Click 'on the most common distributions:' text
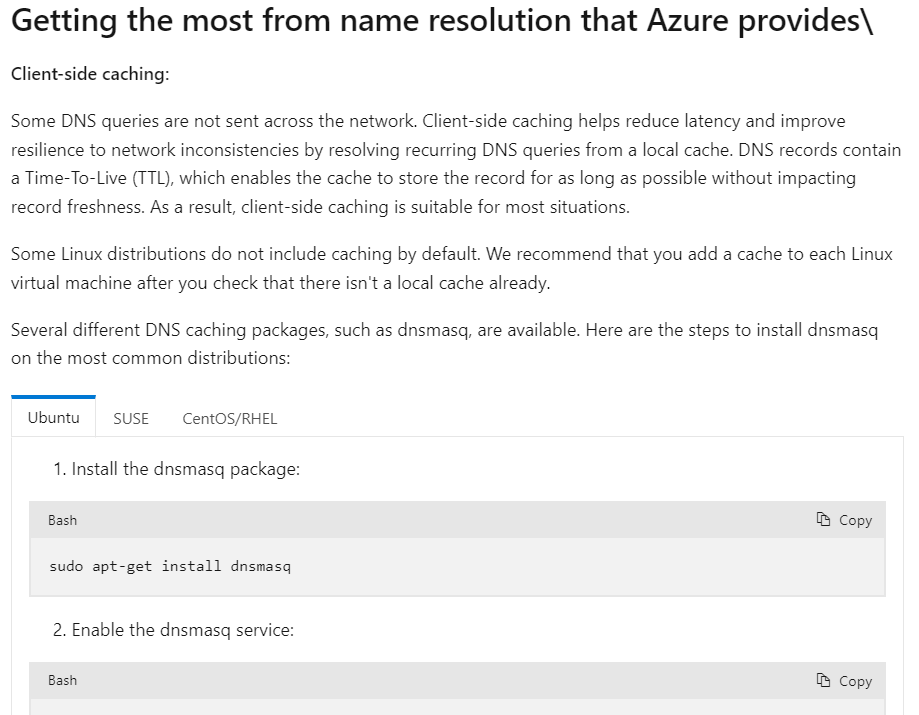The width and height of the screenshot is (919, 715). coord(151,357)
